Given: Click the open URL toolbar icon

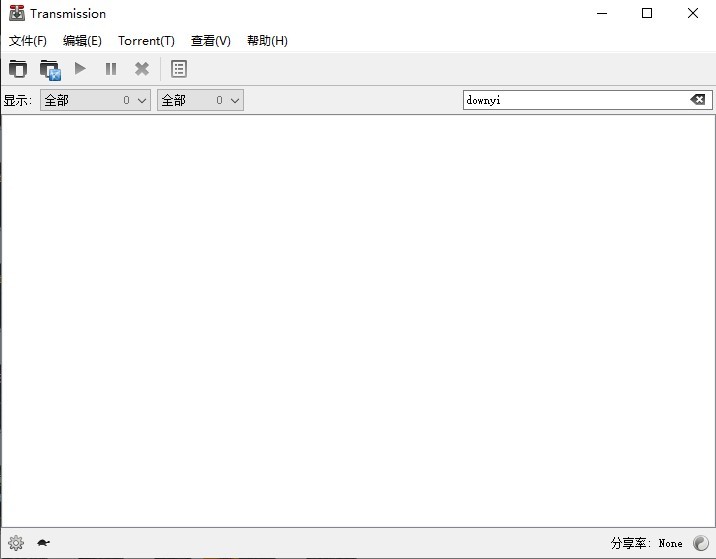Looking at the screenshot, I should click(50, 69).
